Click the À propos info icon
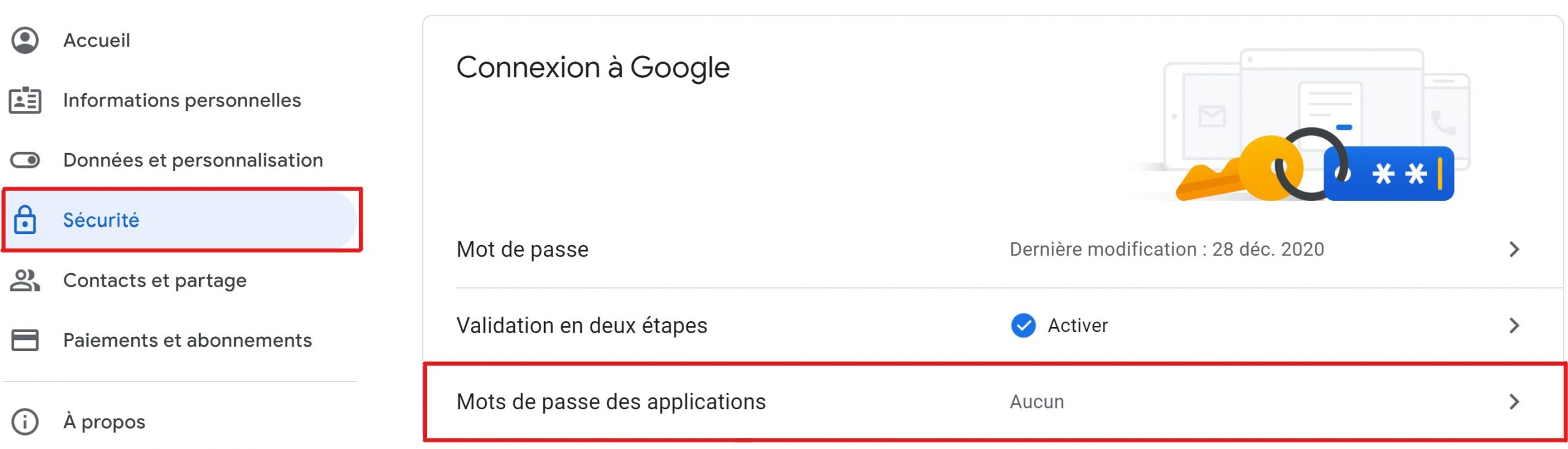 point(25,422)
